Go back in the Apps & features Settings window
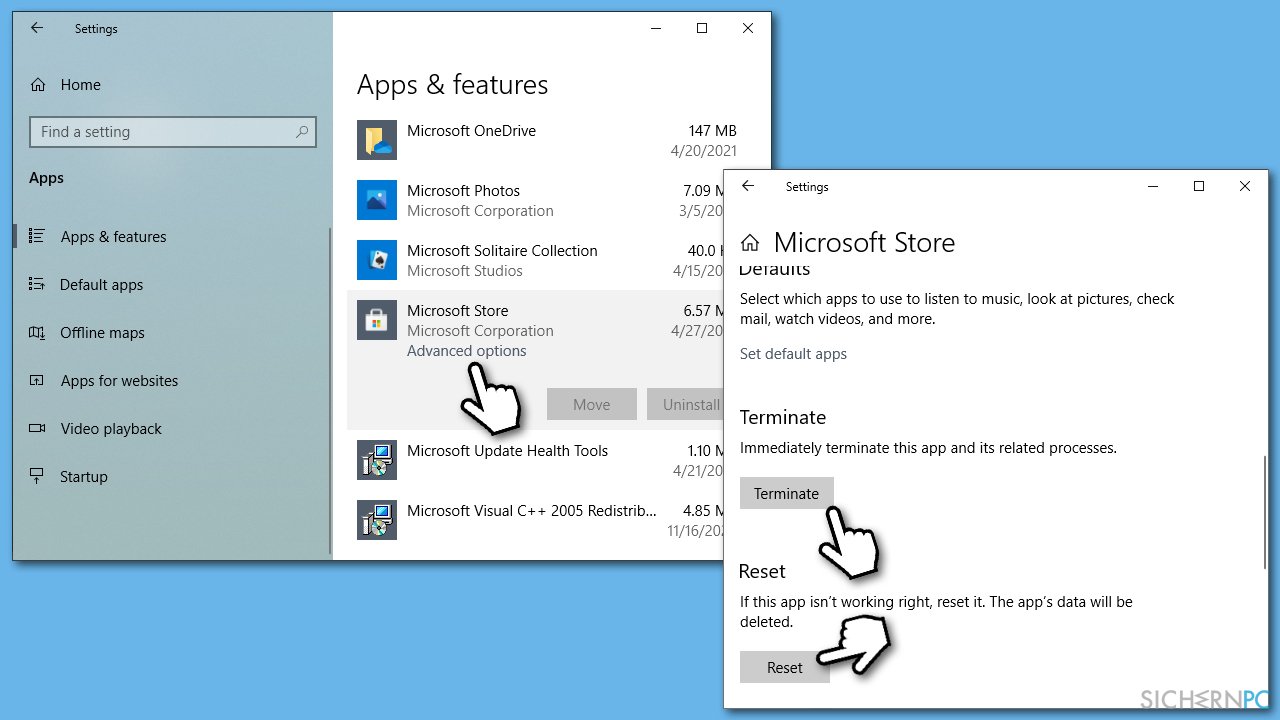Screen dimensions: 1280x720 coord(37,28)
